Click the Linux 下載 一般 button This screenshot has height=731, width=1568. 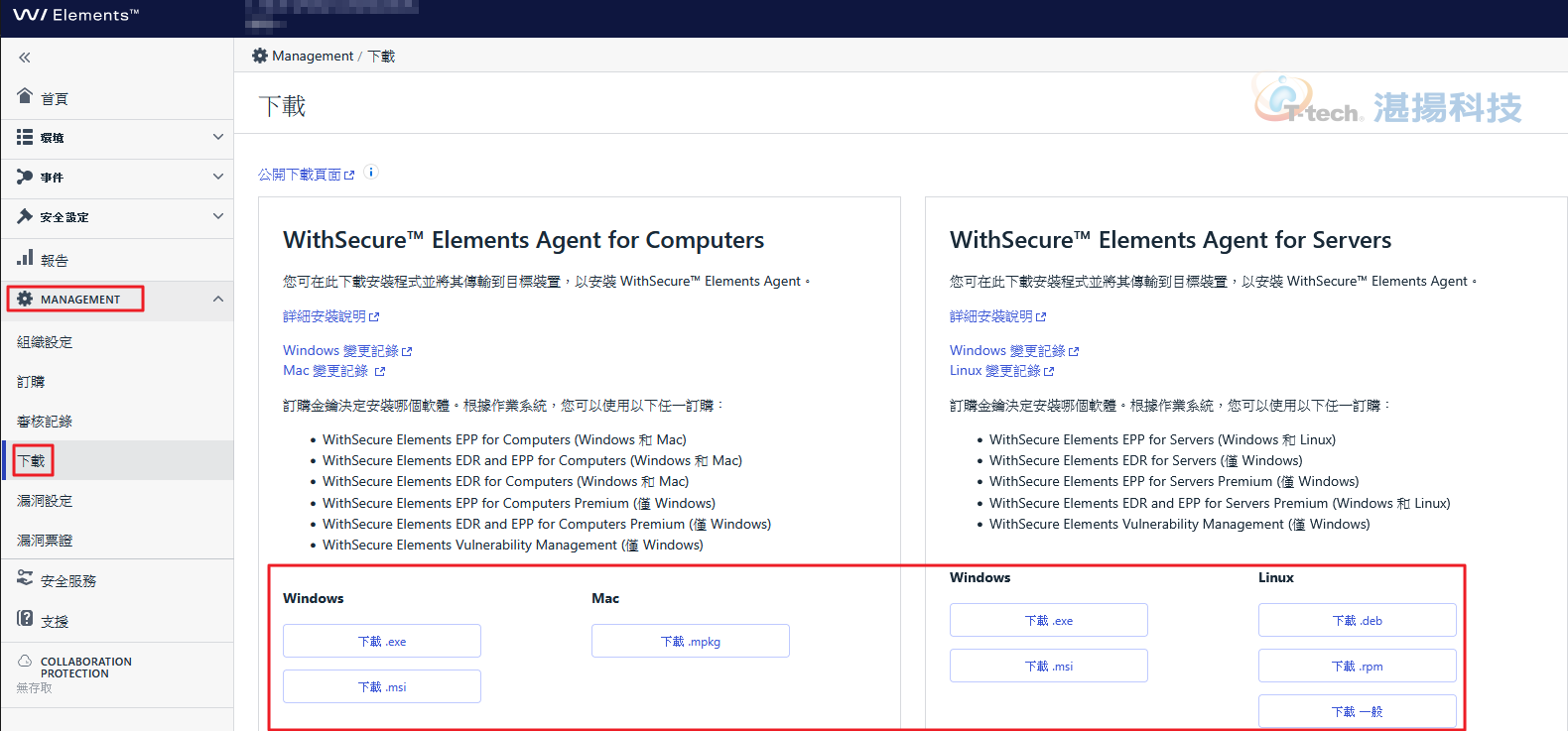pos(1358,711)
